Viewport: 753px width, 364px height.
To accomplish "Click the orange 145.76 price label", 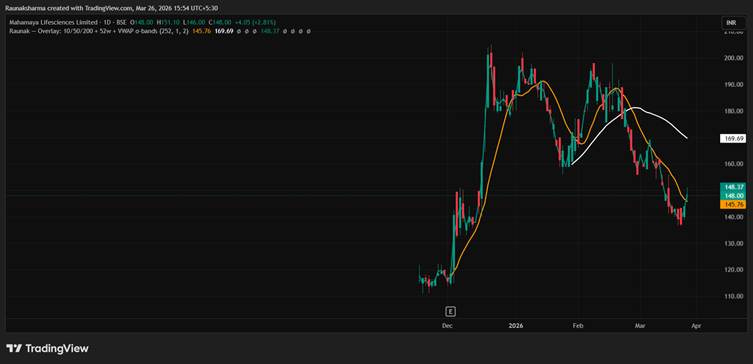I will tap(732, 205).
